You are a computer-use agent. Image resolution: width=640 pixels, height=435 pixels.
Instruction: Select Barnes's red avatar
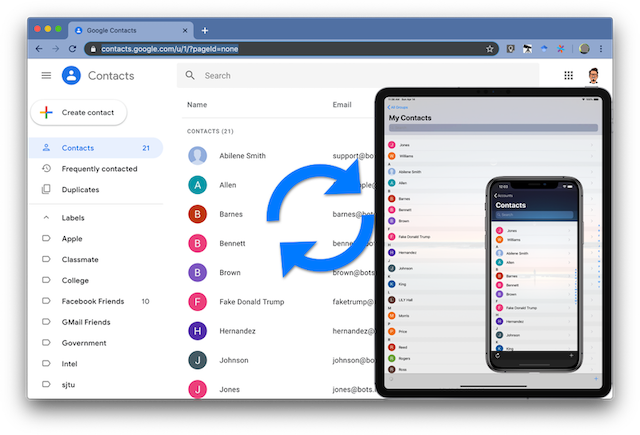(x=198, y=214)
